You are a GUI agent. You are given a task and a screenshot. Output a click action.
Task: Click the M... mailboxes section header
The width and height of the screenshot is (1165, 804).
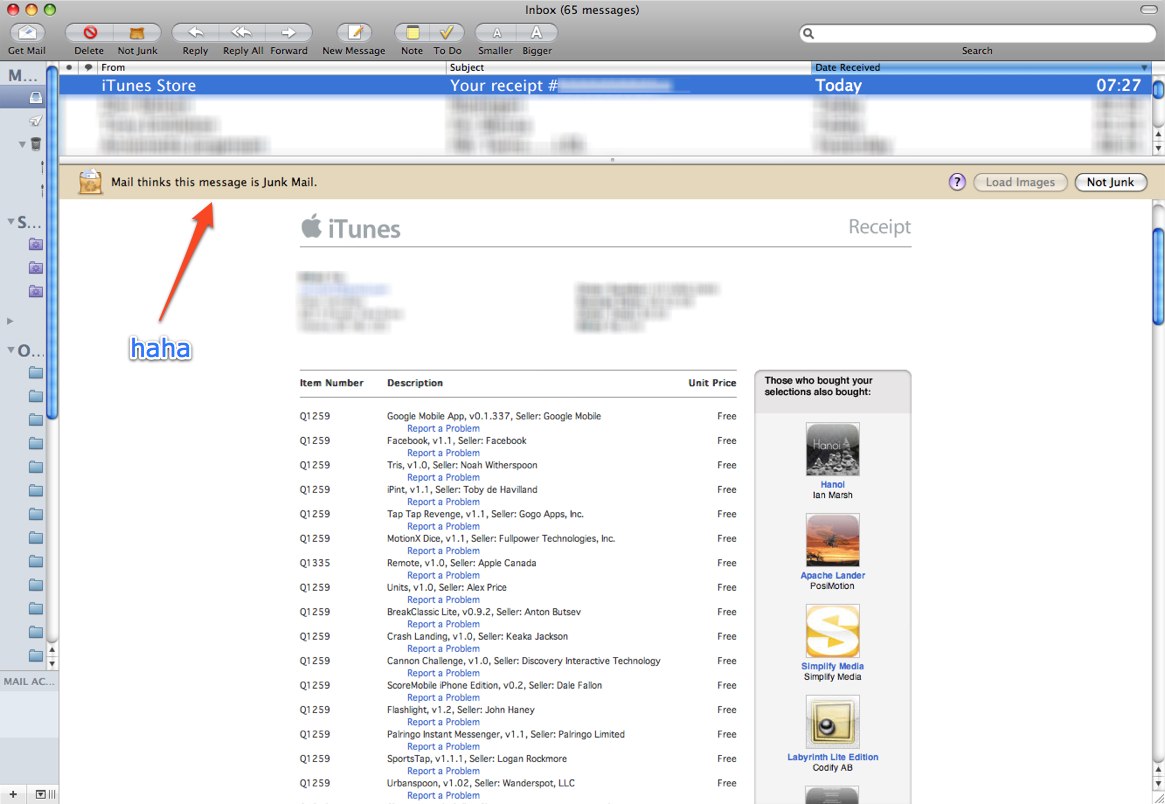point(22,74)
